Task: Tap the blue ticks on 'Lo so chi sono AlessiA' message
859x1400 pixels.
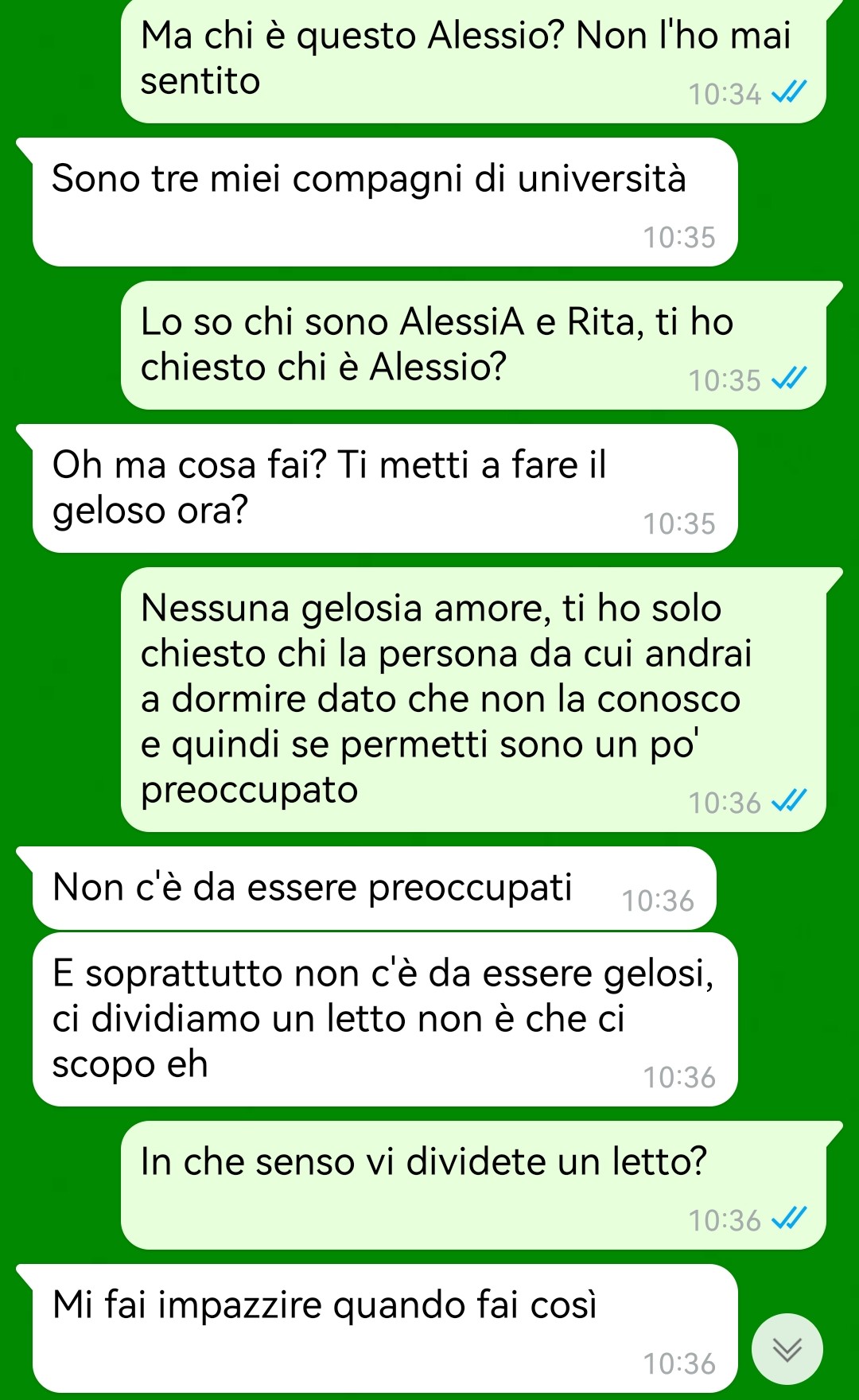Action: coord(790,379)
